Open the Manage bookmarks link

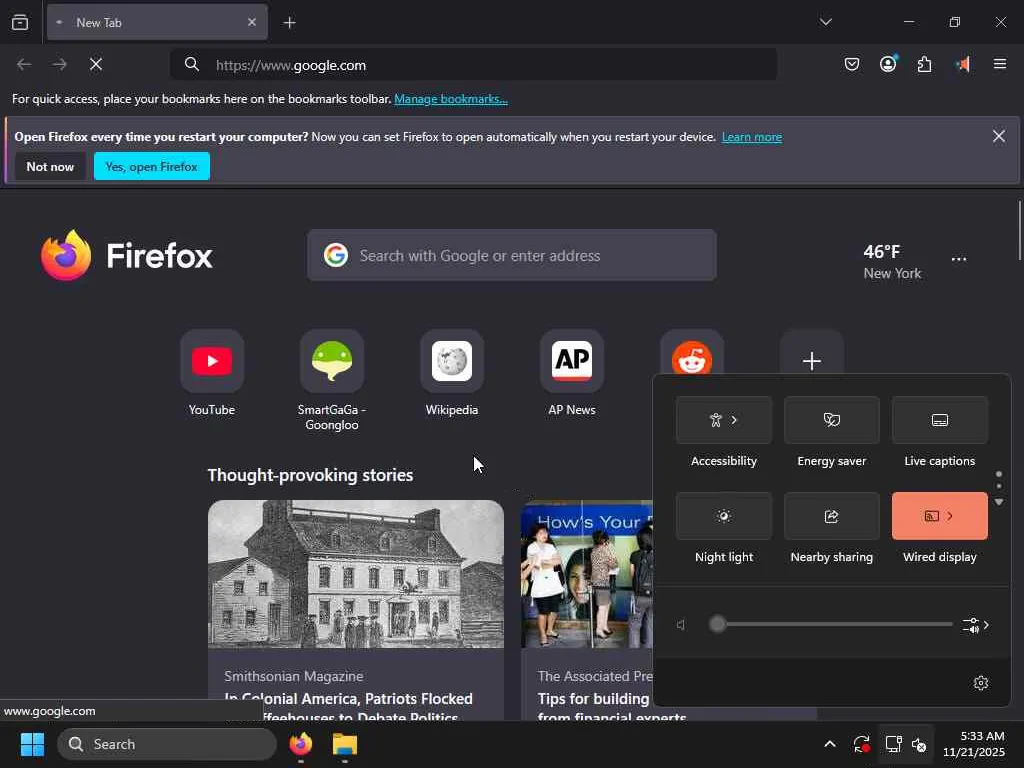[x=451, y=99]
